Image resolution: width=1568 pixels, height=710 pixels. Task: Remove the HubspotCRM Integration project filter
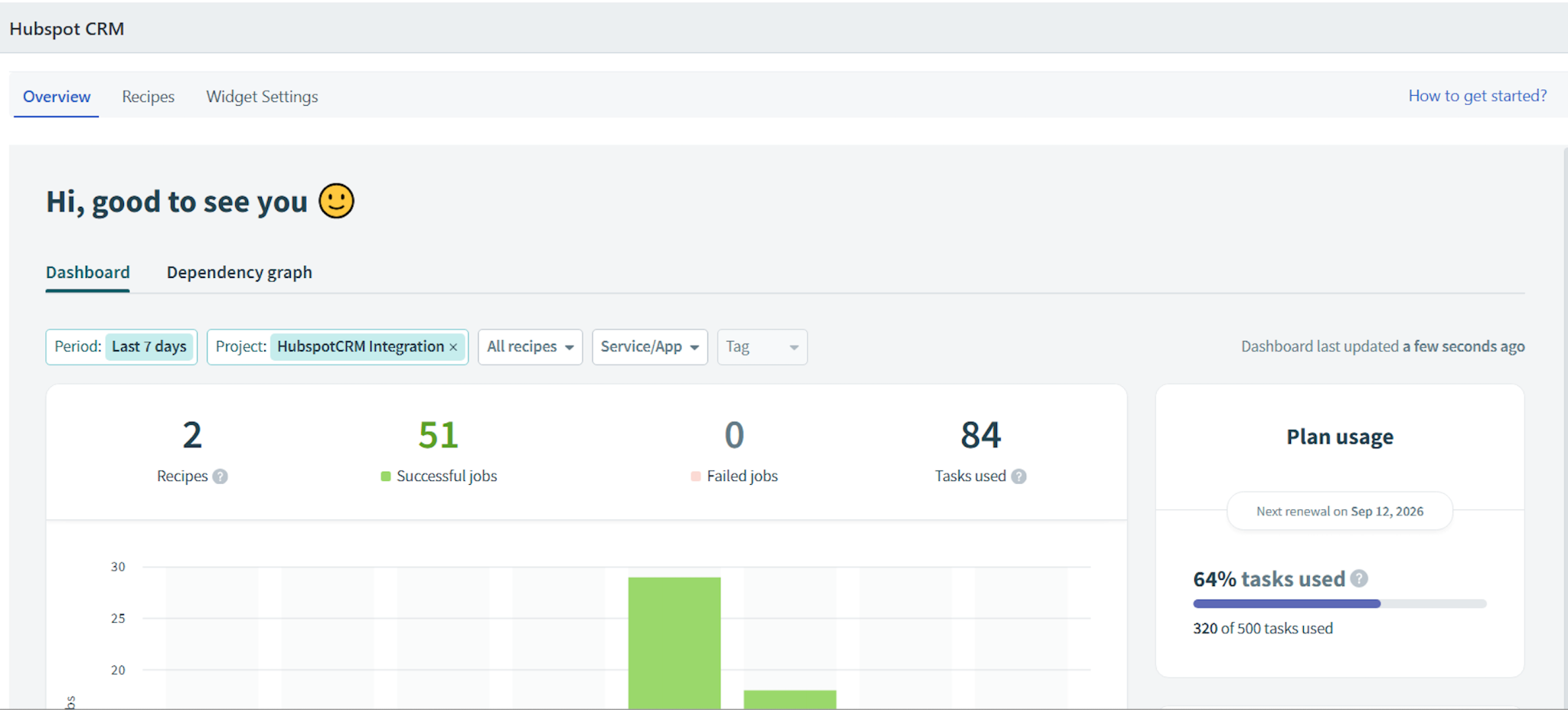click(x=453, y=348)
